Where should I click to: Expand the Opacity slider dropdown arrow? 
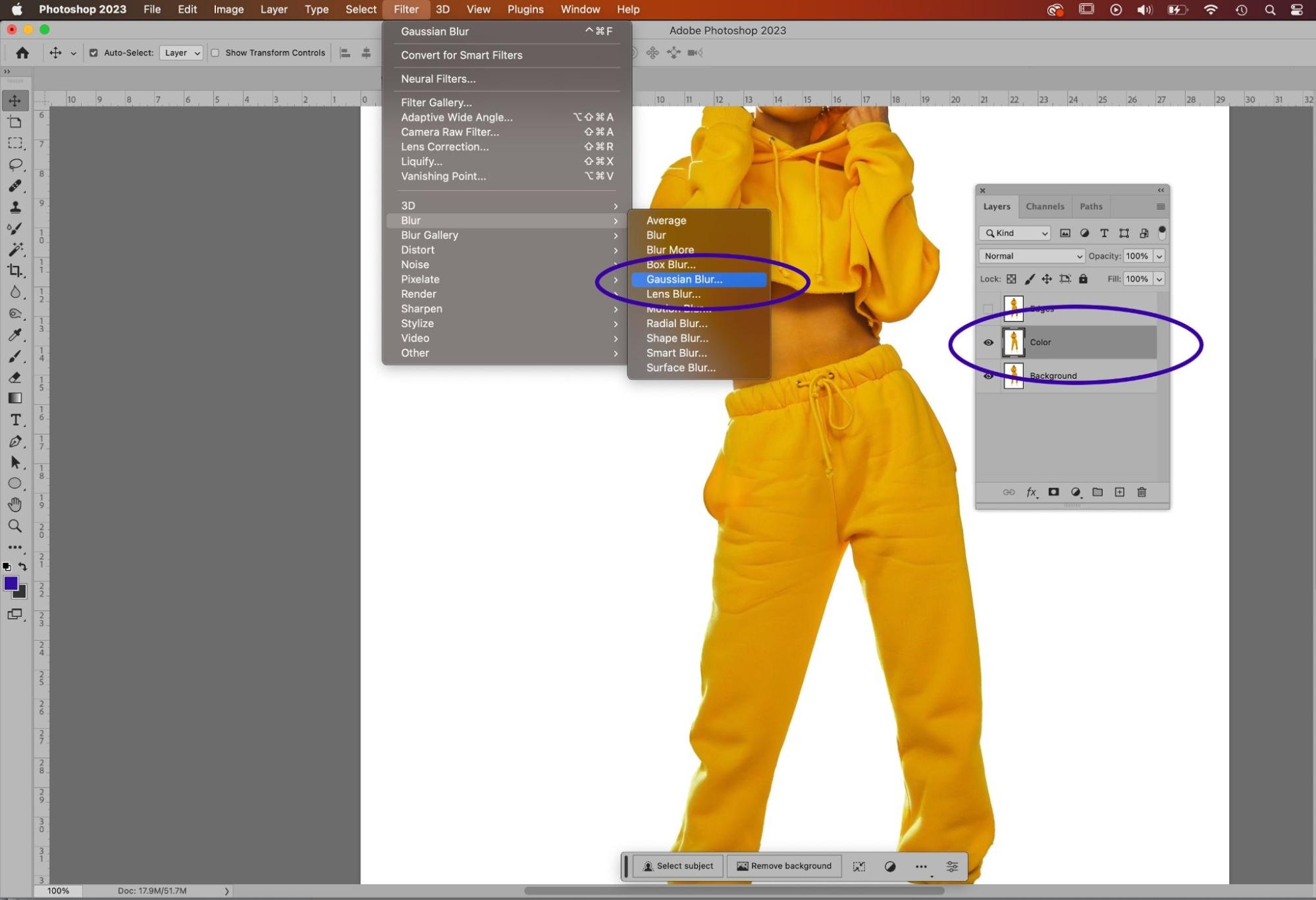click(1159, 256)
